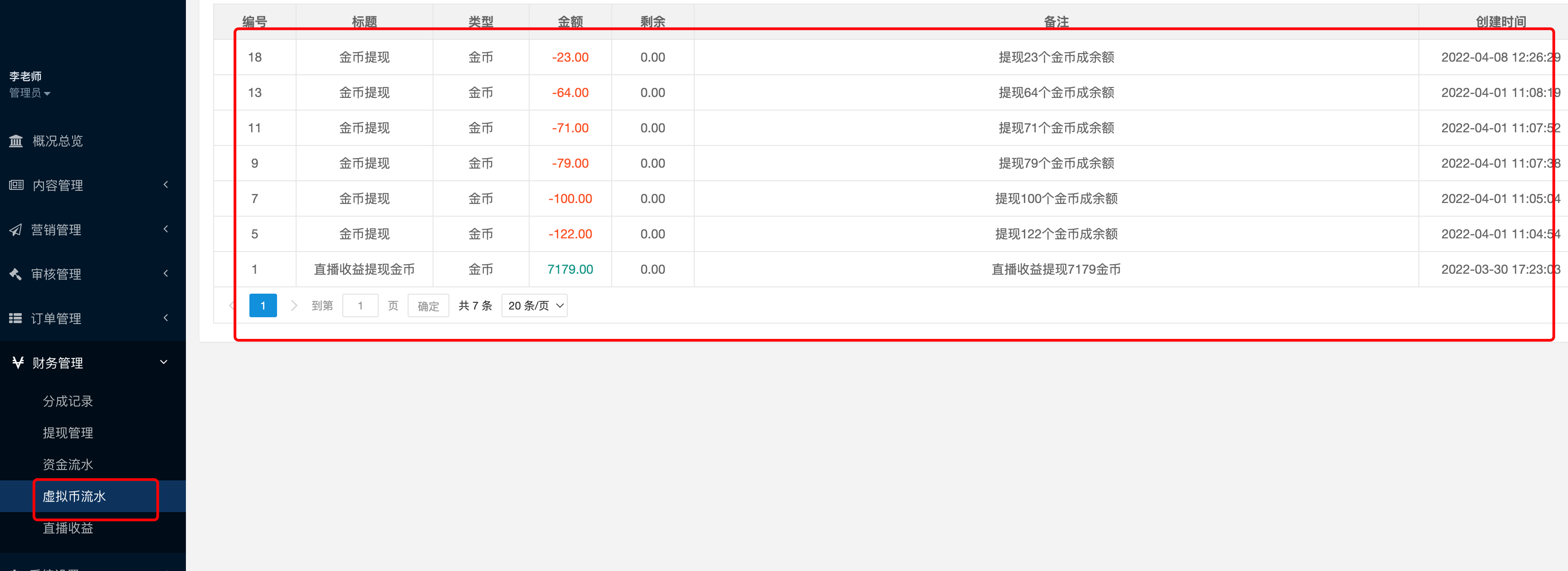Click the 审核管理 gavel icon
The width and height of the screenshot is (1568, 571).
pyautogui.click(x=16, y=274)
